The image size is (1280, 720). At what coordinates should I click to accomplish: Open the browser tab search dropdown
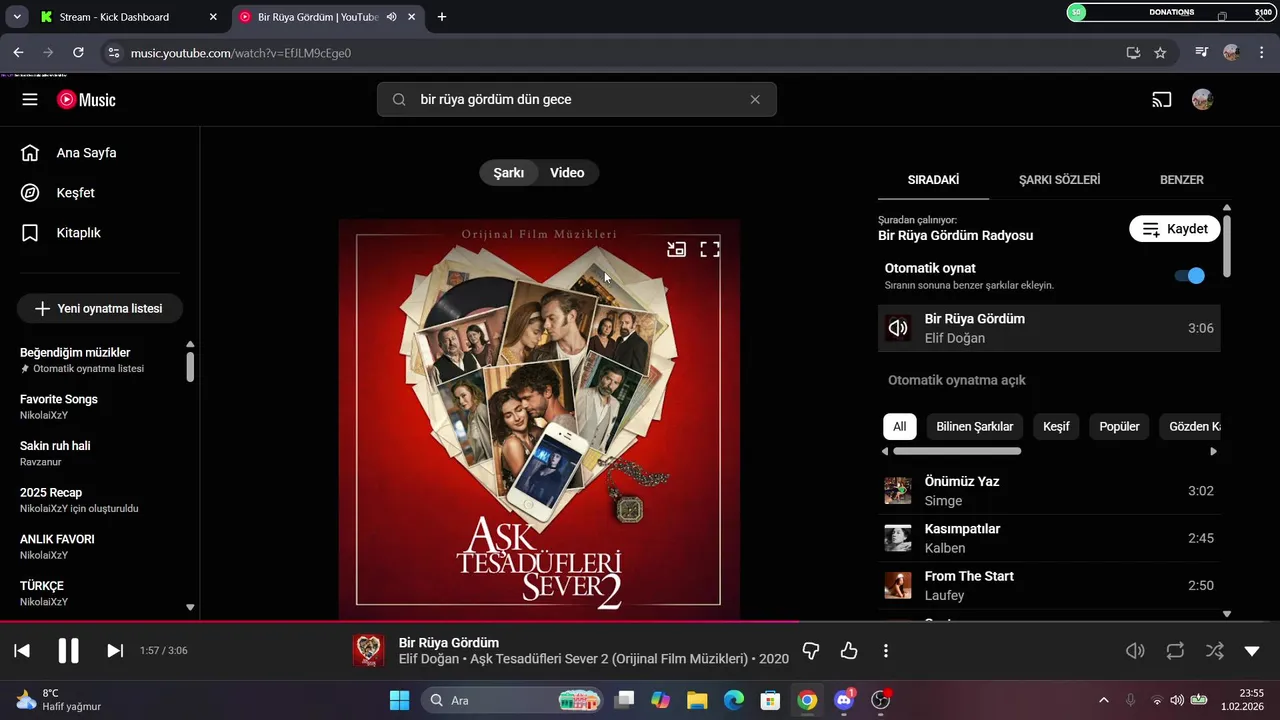pyautogui.click(x=17, y=17)
